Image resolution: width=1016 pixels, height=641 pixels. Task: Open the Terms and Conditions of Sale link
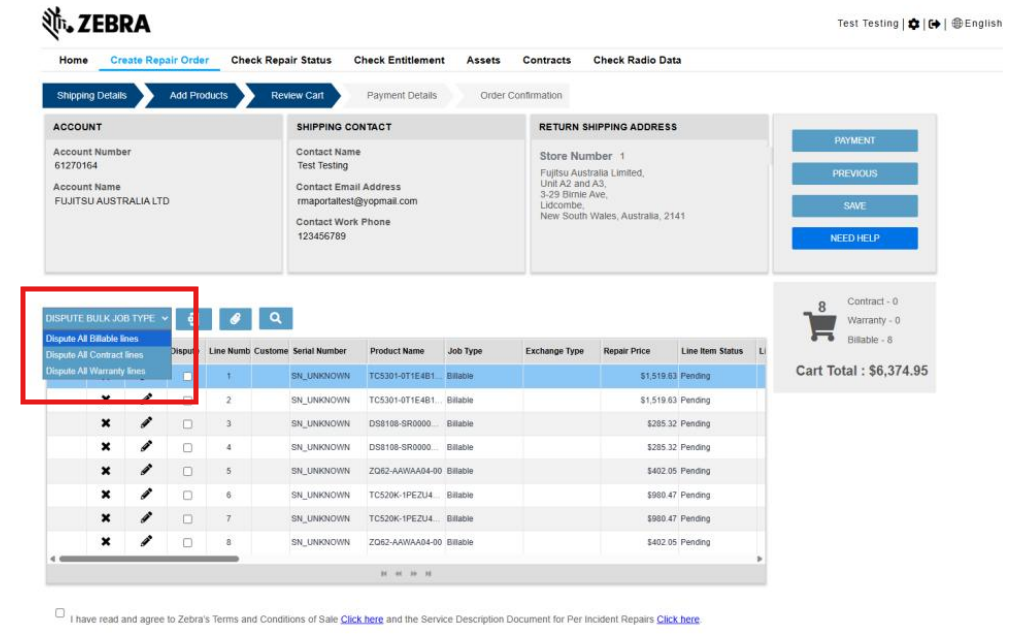[x=362, y=620]
